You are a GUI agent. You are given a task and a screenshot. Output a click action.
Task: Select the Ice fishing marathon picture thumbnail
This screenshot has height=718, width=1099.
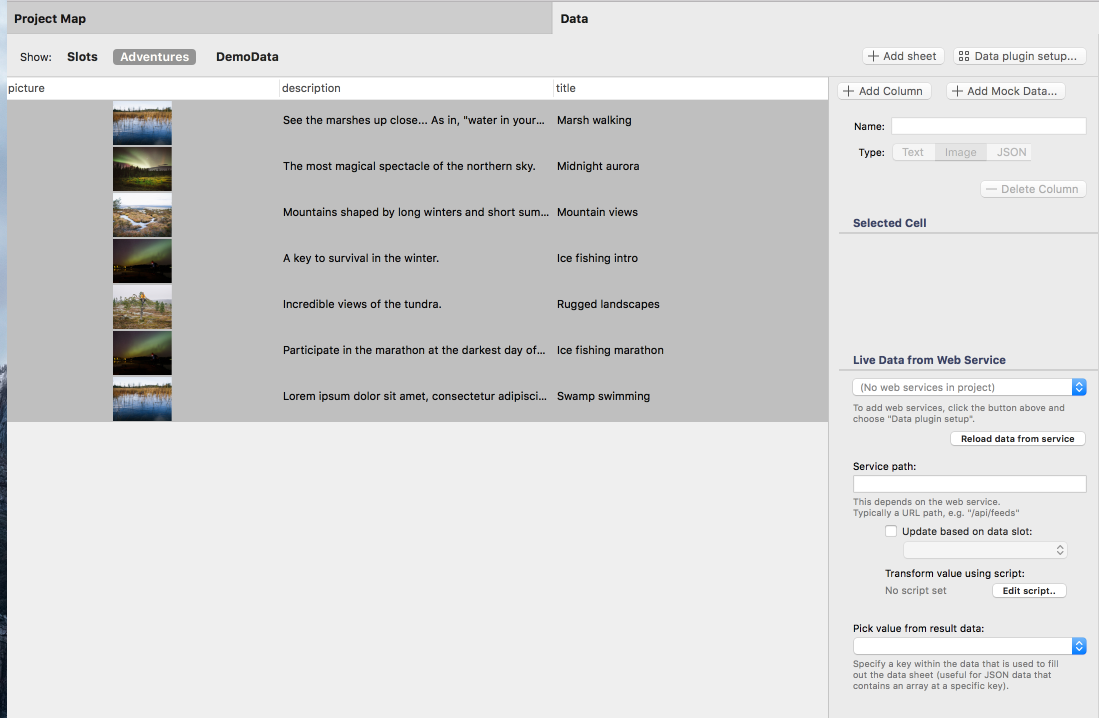(142, 353)
